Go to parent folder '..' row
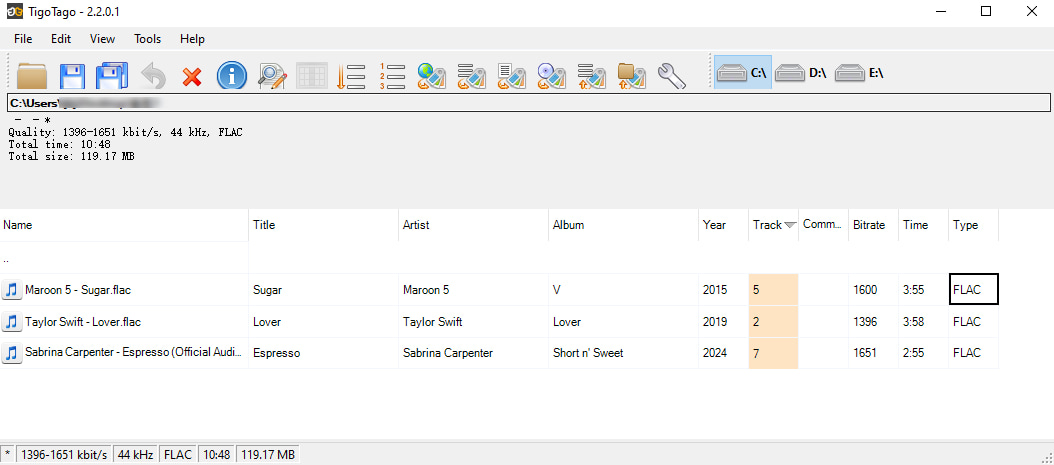The width and height of the screenshot is (1054, 465). [x=124, y=258]
